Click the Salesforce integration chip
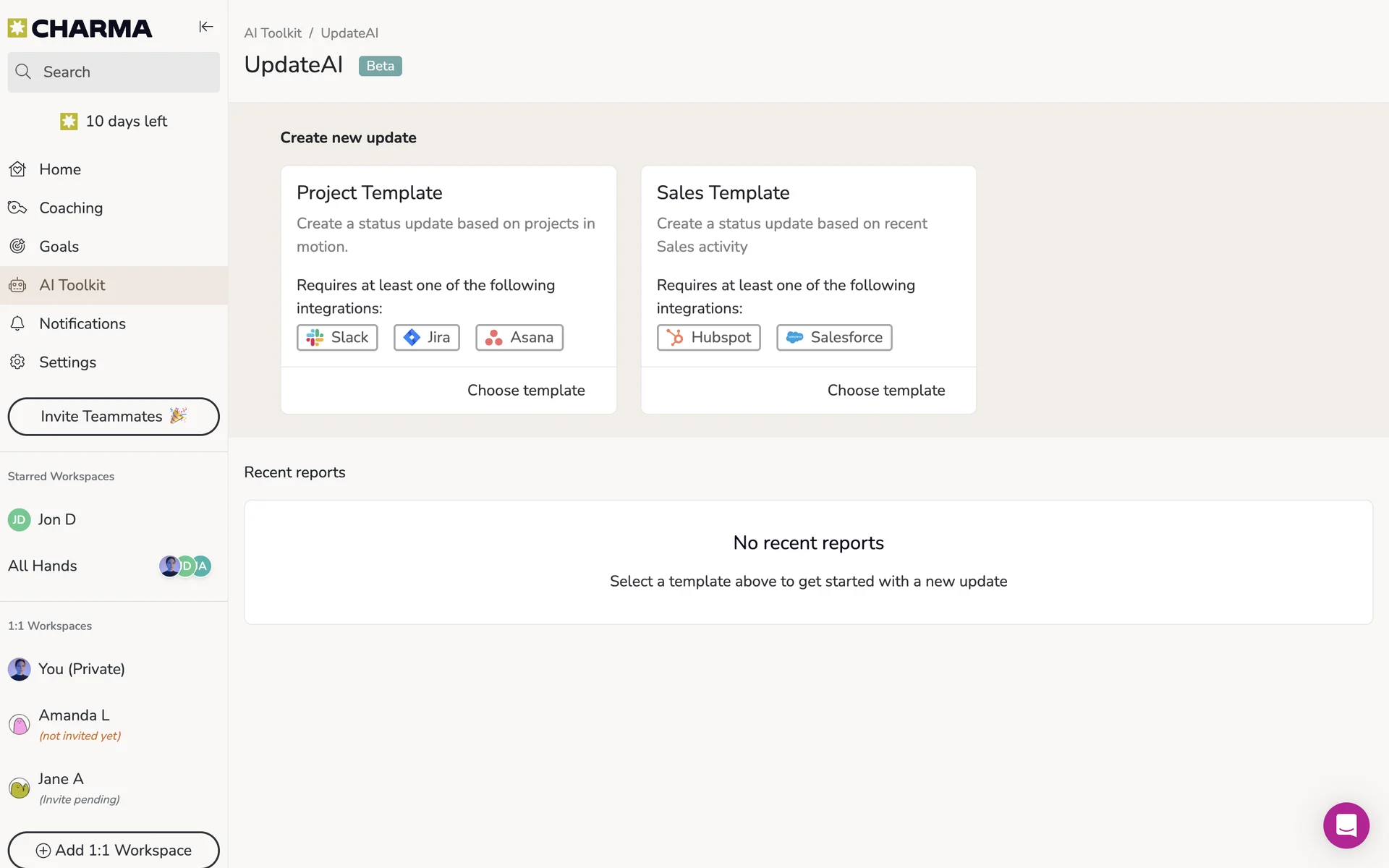1389x868 pixels. point(833,337)
